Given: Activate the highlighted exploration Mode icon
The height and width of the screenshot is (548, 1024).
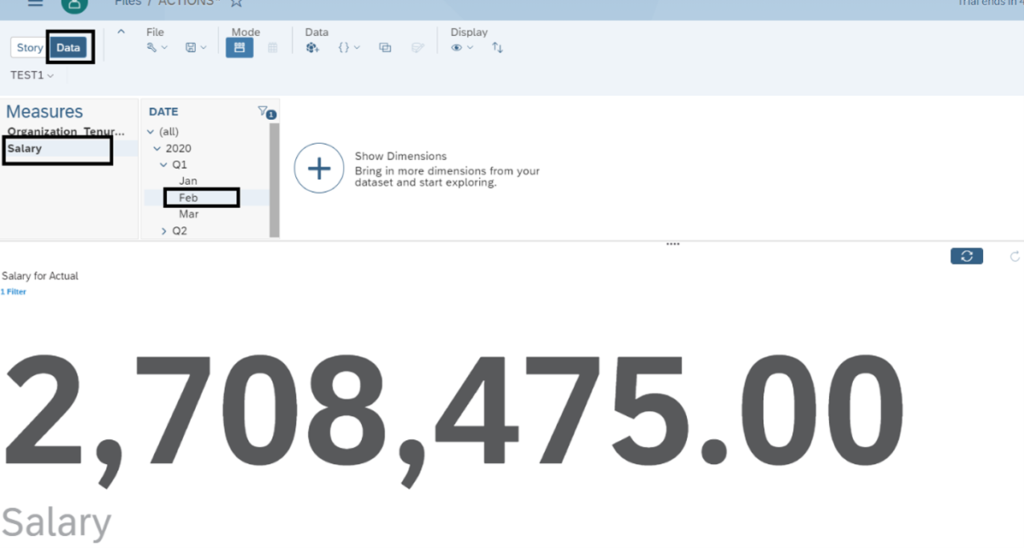Looking at the screenshot, I should (240, 48).
